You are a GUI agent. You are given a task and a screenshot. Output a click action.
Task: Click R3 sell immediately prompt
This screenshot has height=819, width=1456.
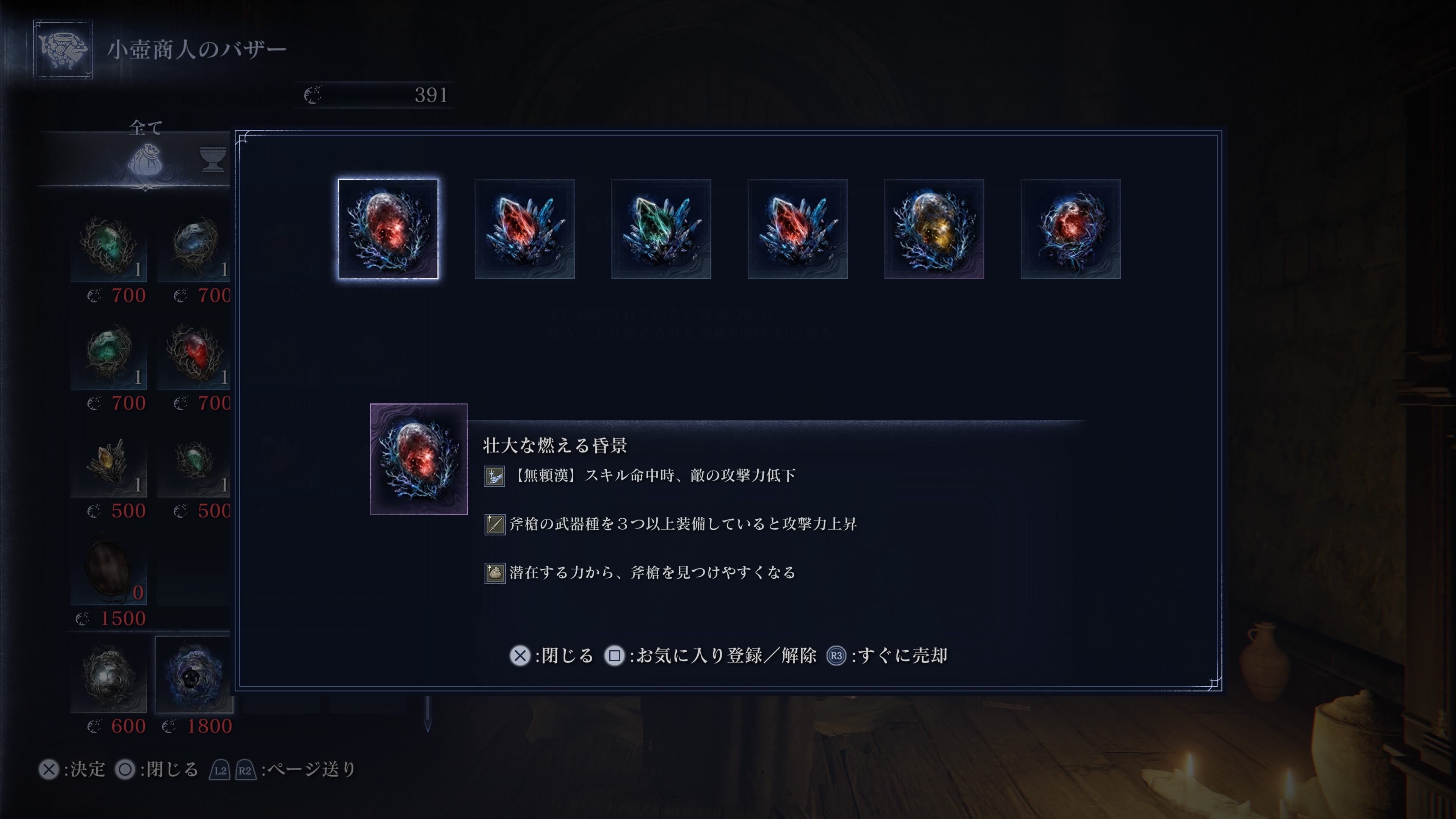pos(887,656)
